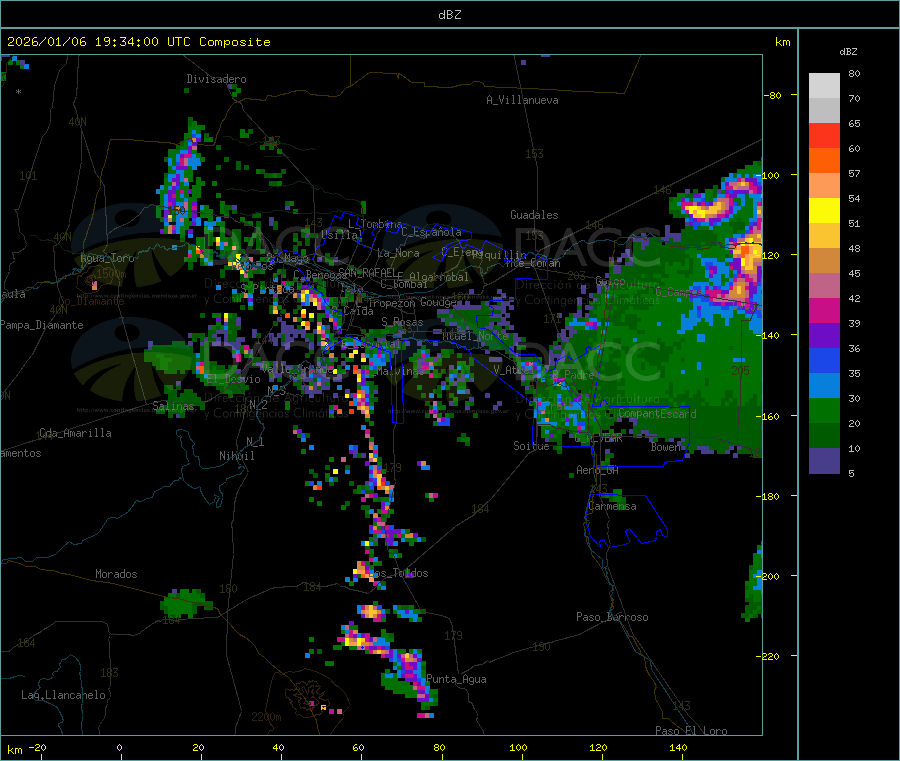The image size is (900, 761).
Task: Click the 35 dBZ blue legend swatch
Action: [824, 360]
